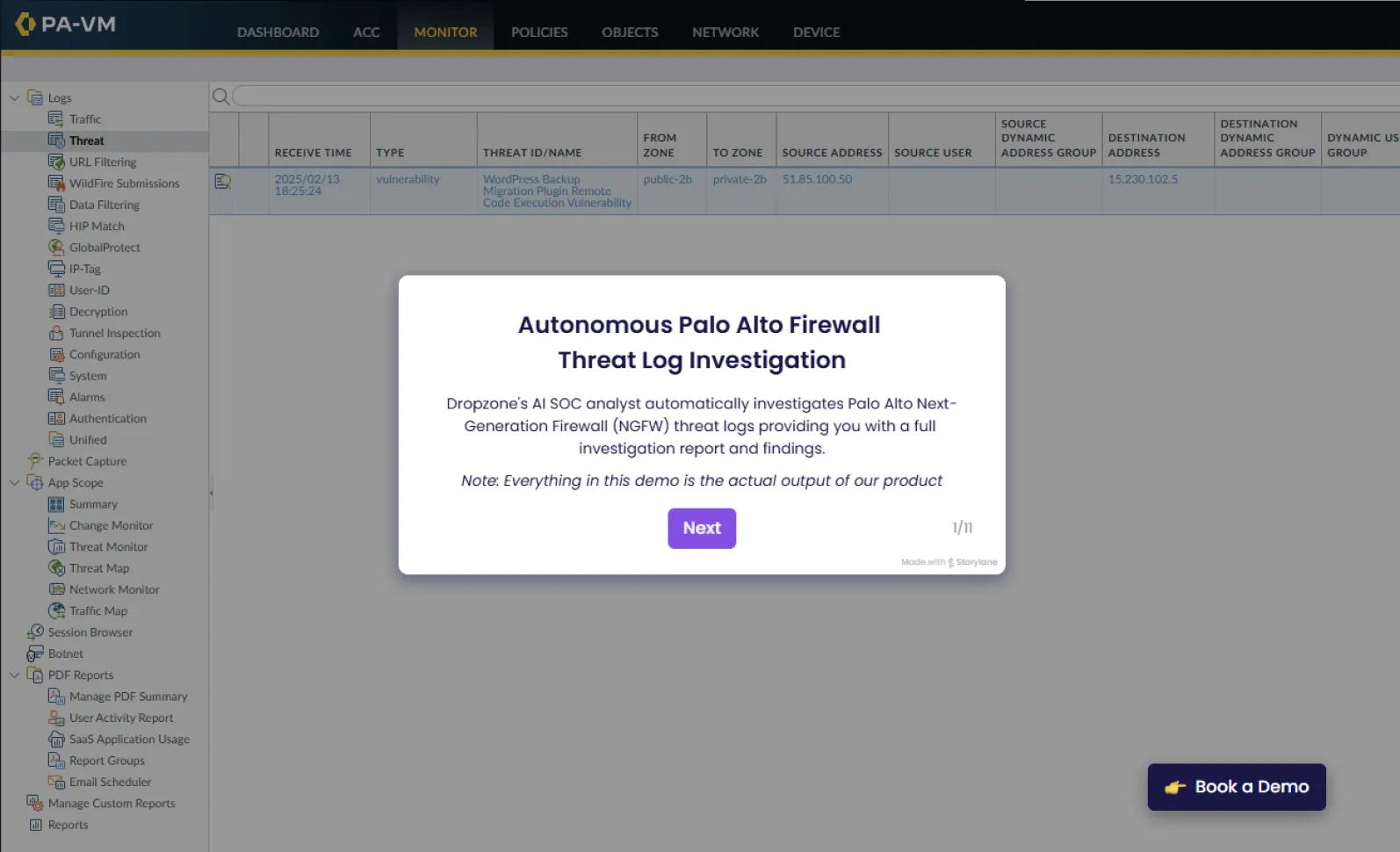Screen dimensions: 1400x852
Task: Click the Configuration log icon
Action: pyautogui.click(x=56, y=354)
